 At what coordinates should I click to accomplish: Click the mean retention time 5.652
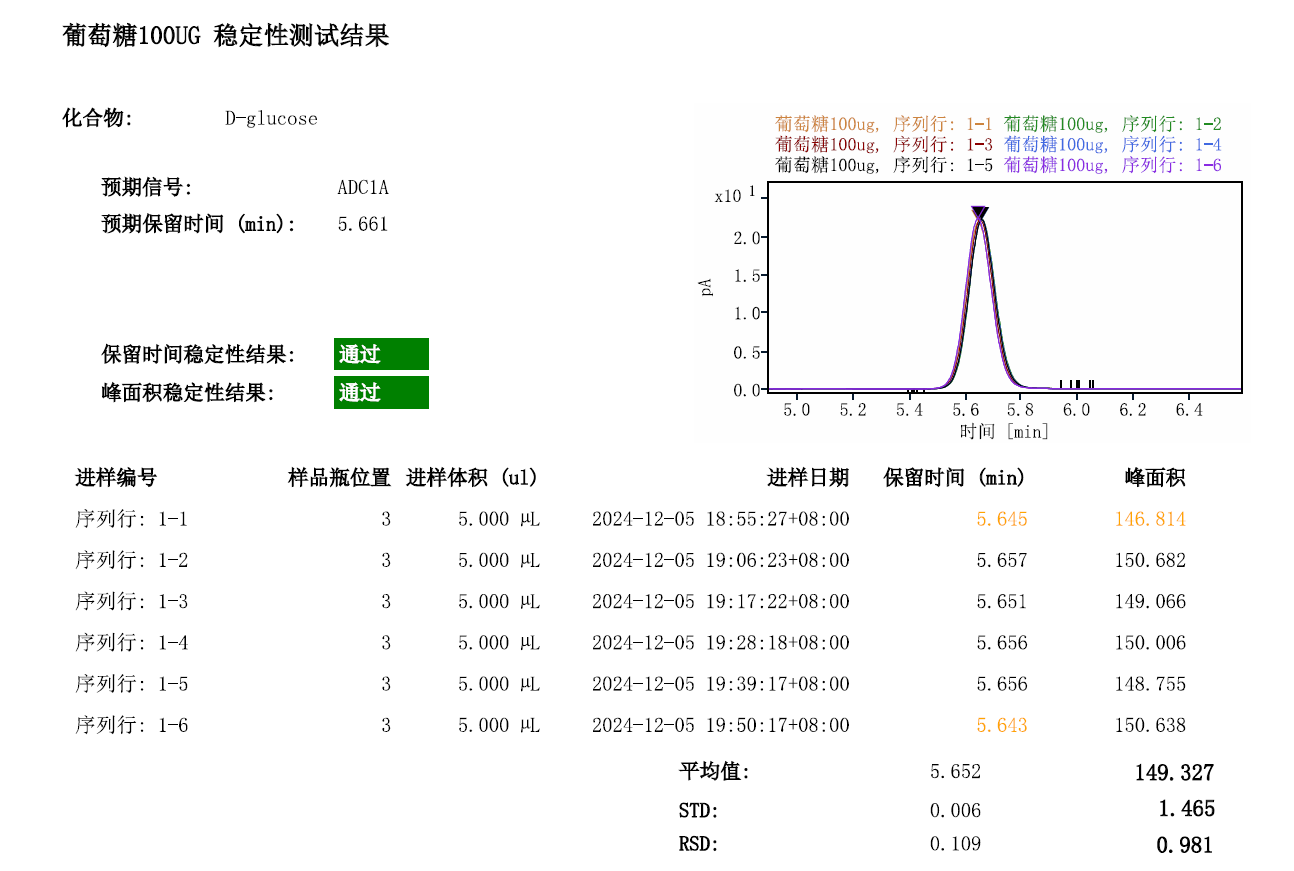coord(955,772)
